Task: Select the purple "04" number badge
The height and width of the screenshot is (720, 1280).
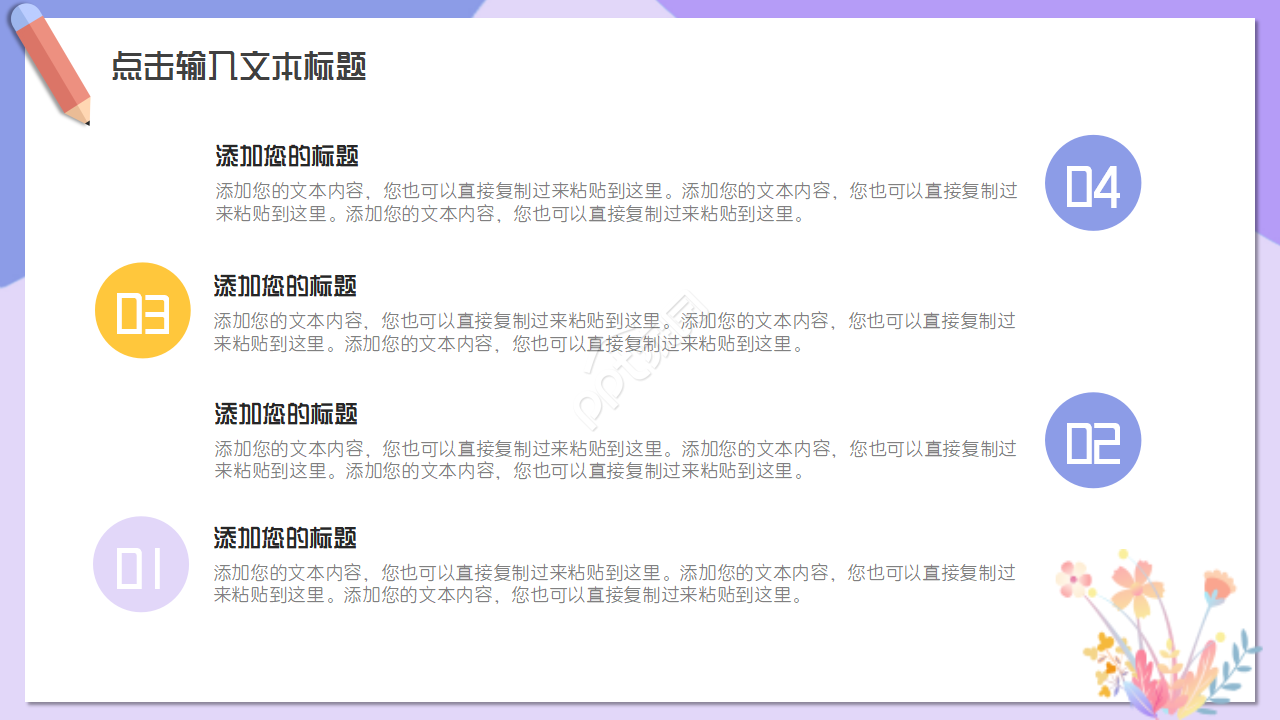Action: pos(1094,183)
